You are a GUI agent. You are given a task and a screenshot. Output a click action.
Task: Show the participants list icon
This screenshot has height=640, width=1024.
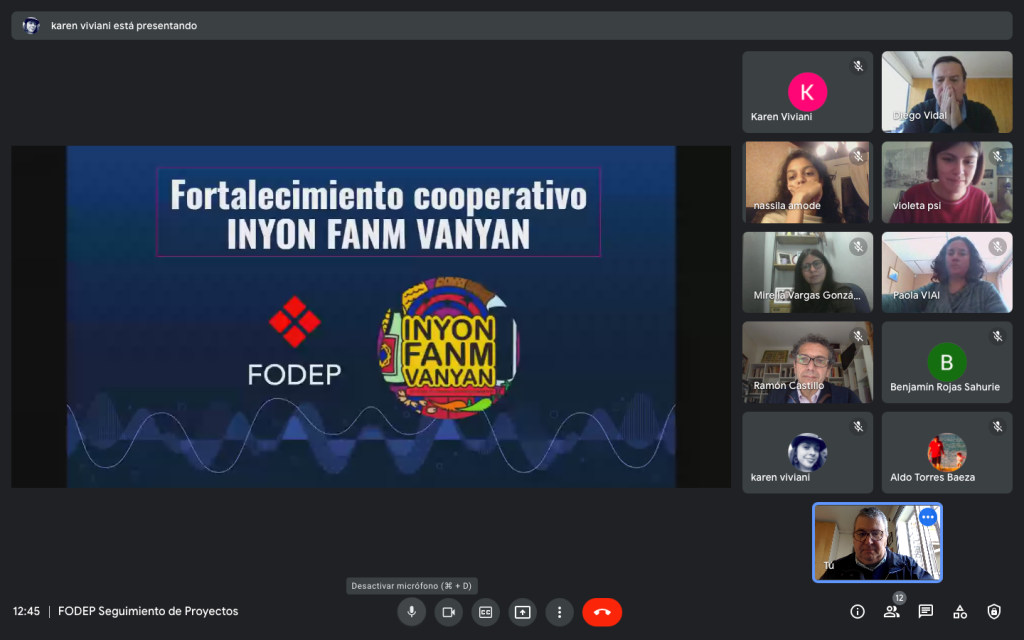point(891,612)
